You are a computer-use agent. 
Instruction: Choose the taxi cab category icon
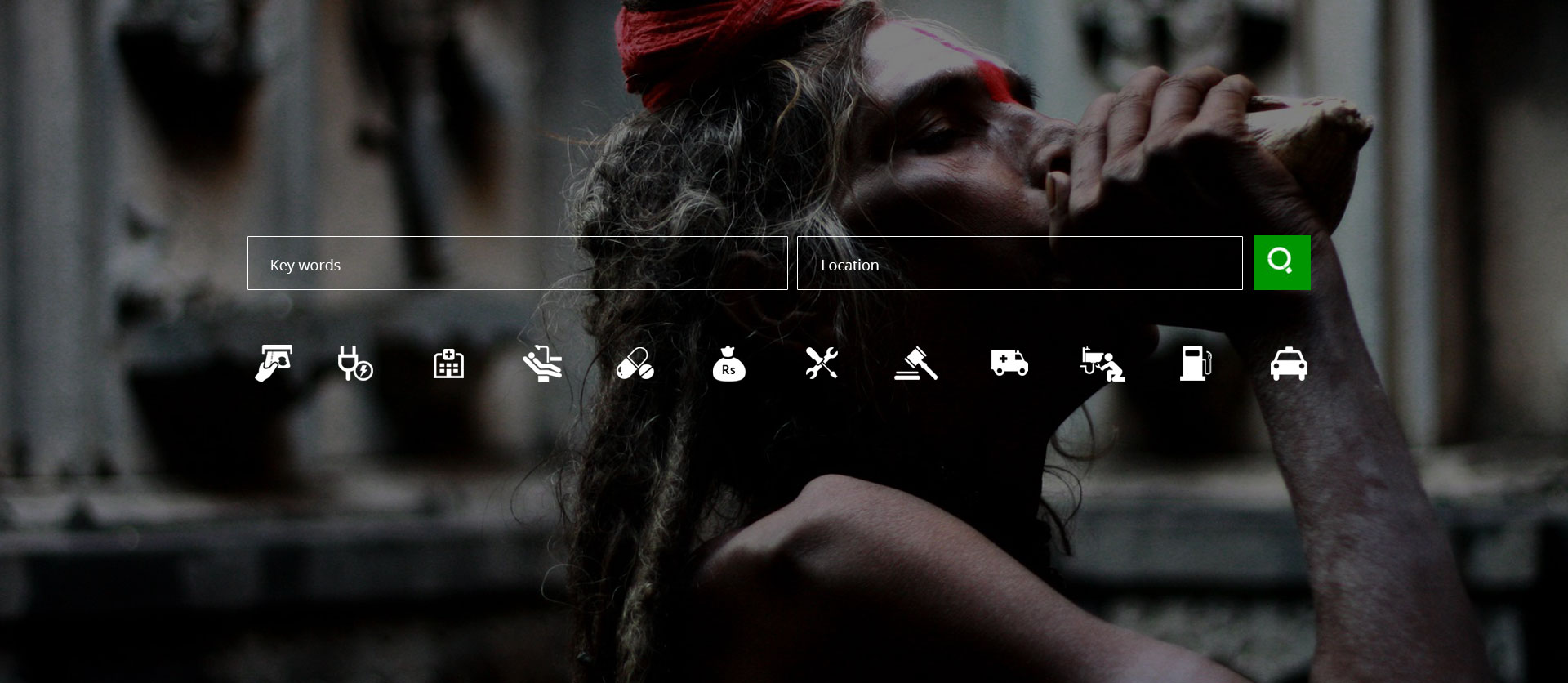[x=1289, y=364]
